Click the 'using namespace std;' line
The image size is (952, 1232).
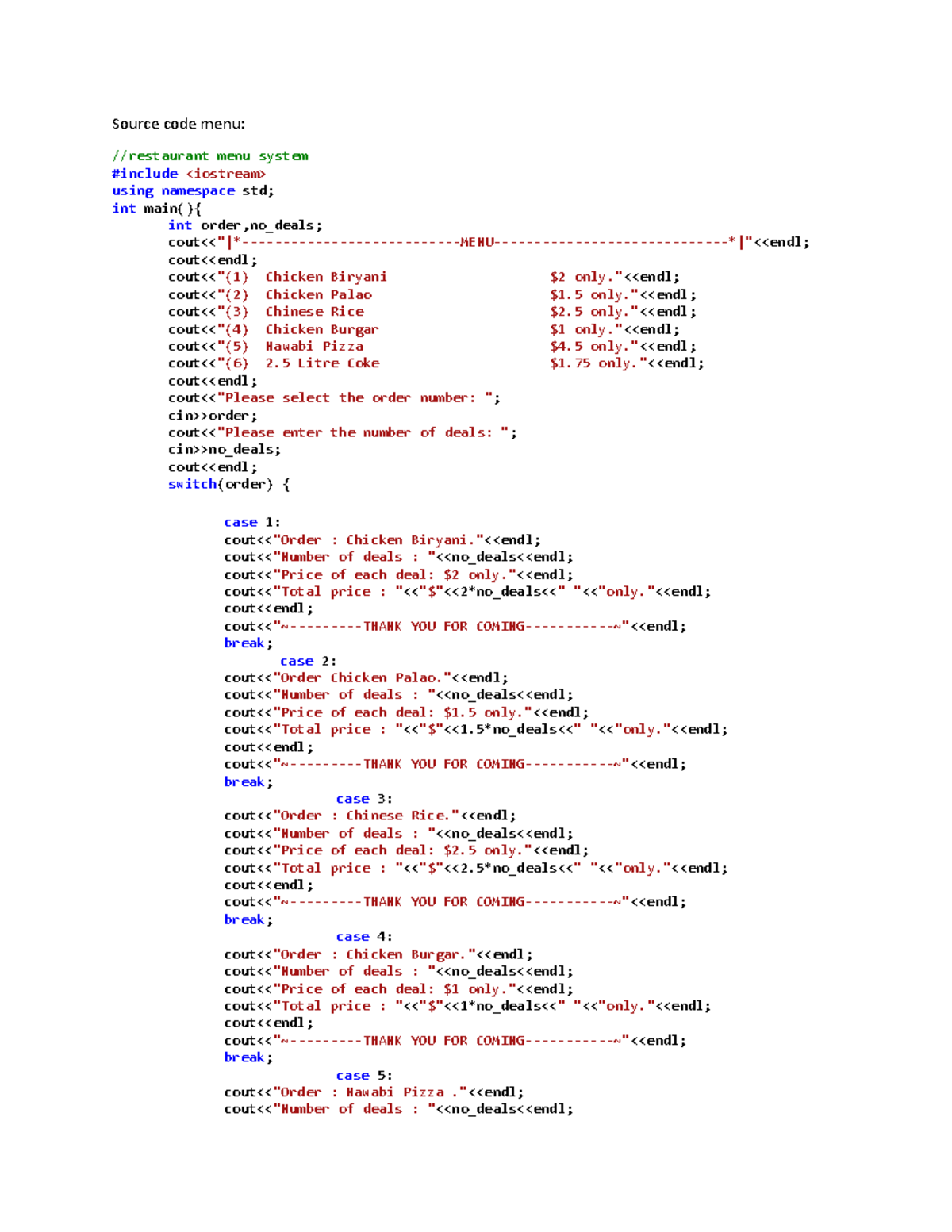click(193, 191)
